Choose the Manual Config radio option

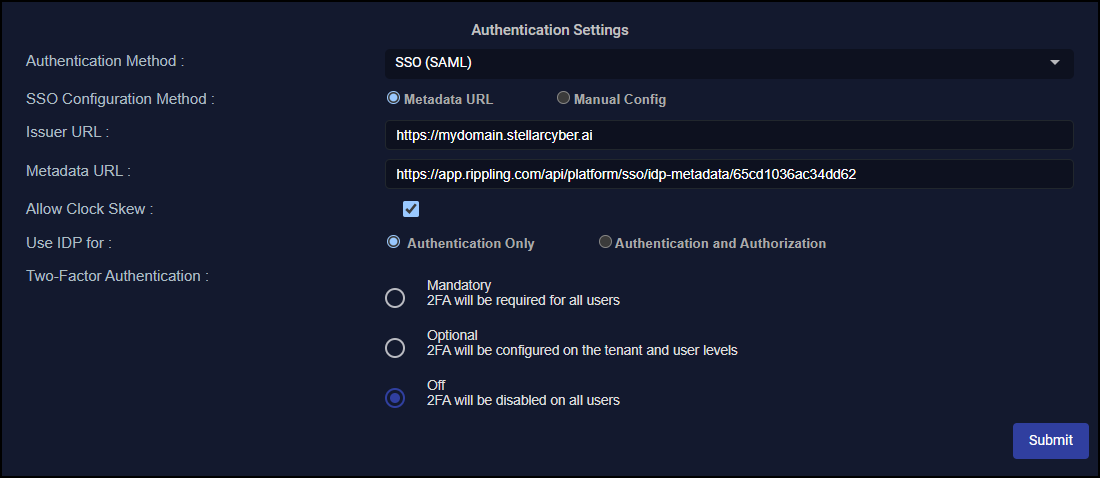coord(564,99)
